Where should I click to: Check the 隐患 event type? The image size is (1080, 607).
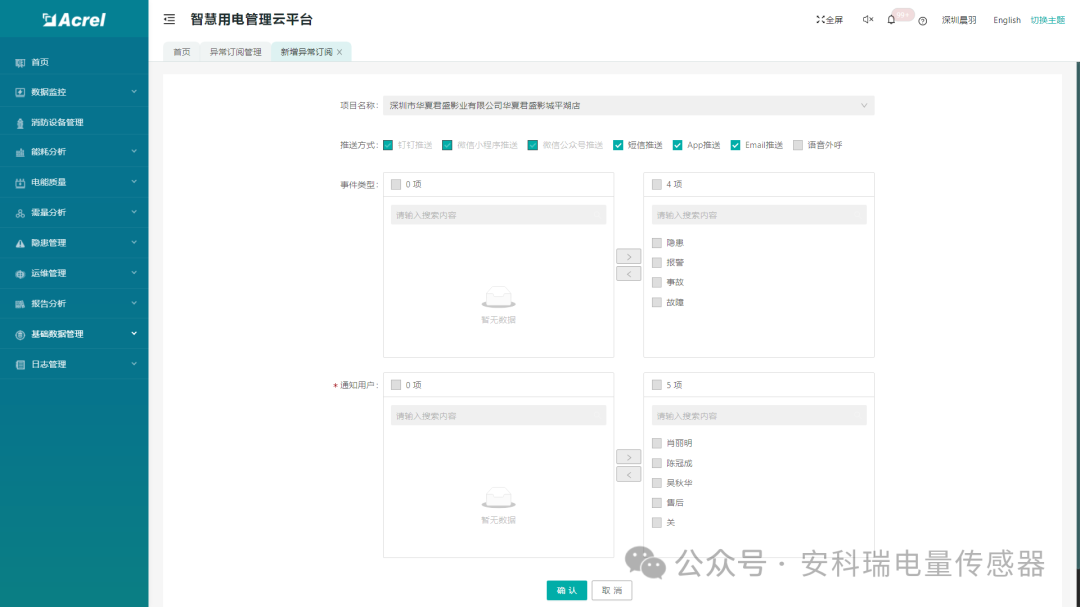pos(656,243)
